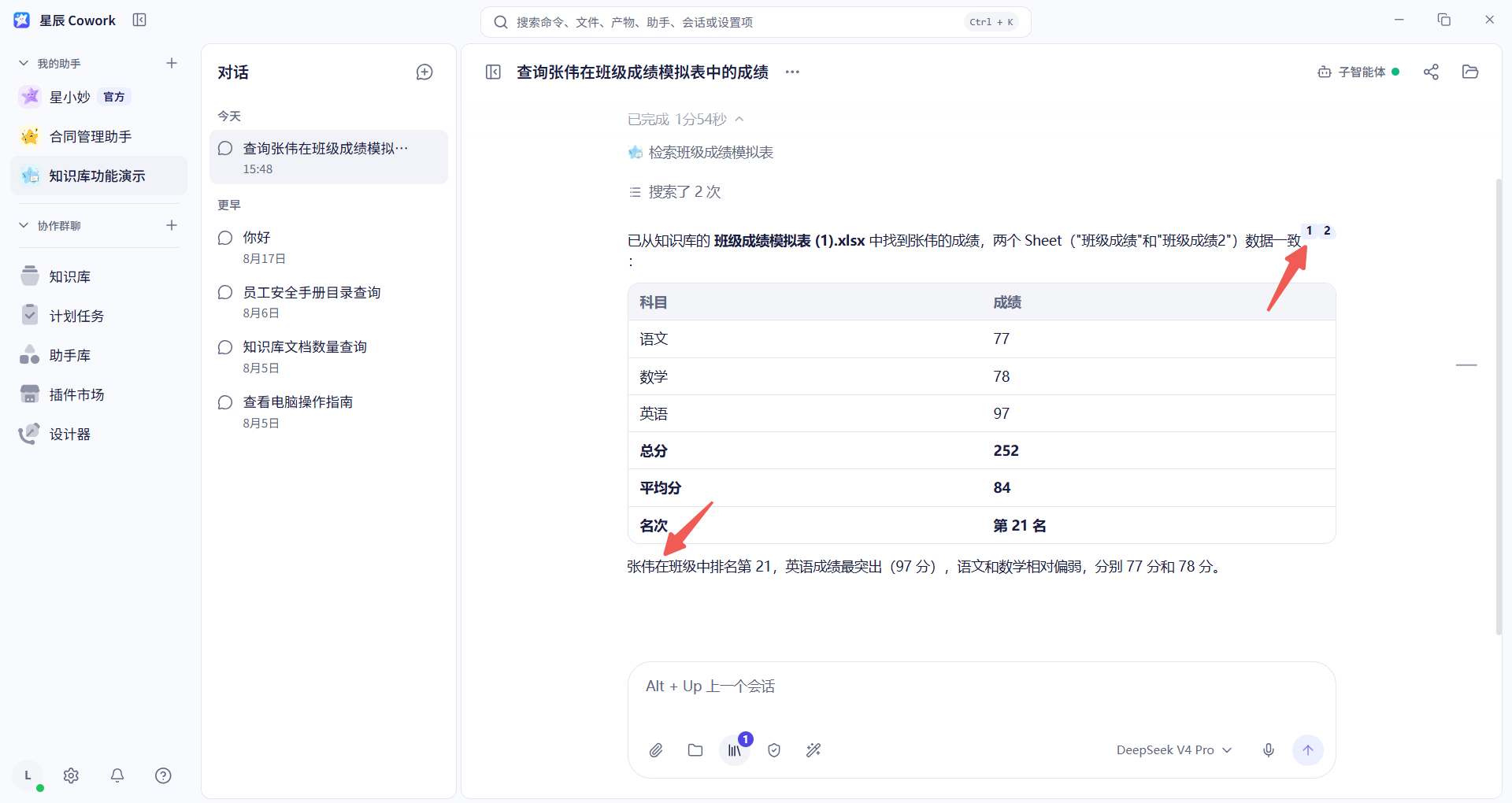Select the 知识库功能演示 assistant
This screenshot has width=1512, height=803.
pos(98,176)
